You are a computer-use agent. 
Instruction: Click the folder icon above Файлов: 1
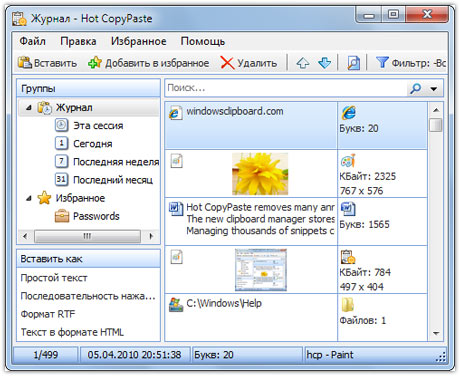click(347, 305)
